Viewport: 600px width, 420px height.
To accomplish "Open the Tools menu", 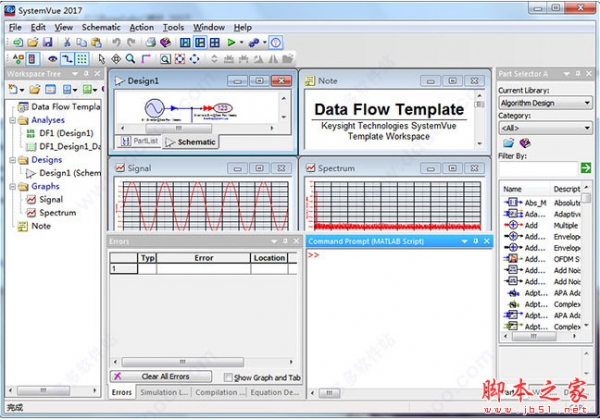I will pyautogui.click(x=173, y=27).
